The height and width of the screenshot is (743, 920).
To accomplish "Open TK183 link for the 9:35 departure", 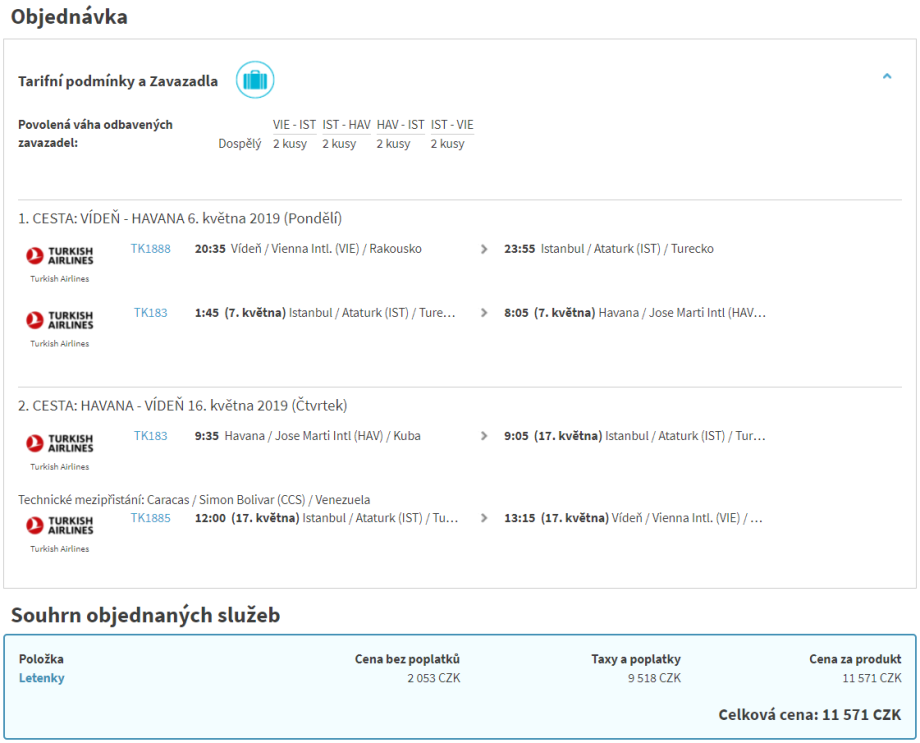I will [x=151, y=436].
